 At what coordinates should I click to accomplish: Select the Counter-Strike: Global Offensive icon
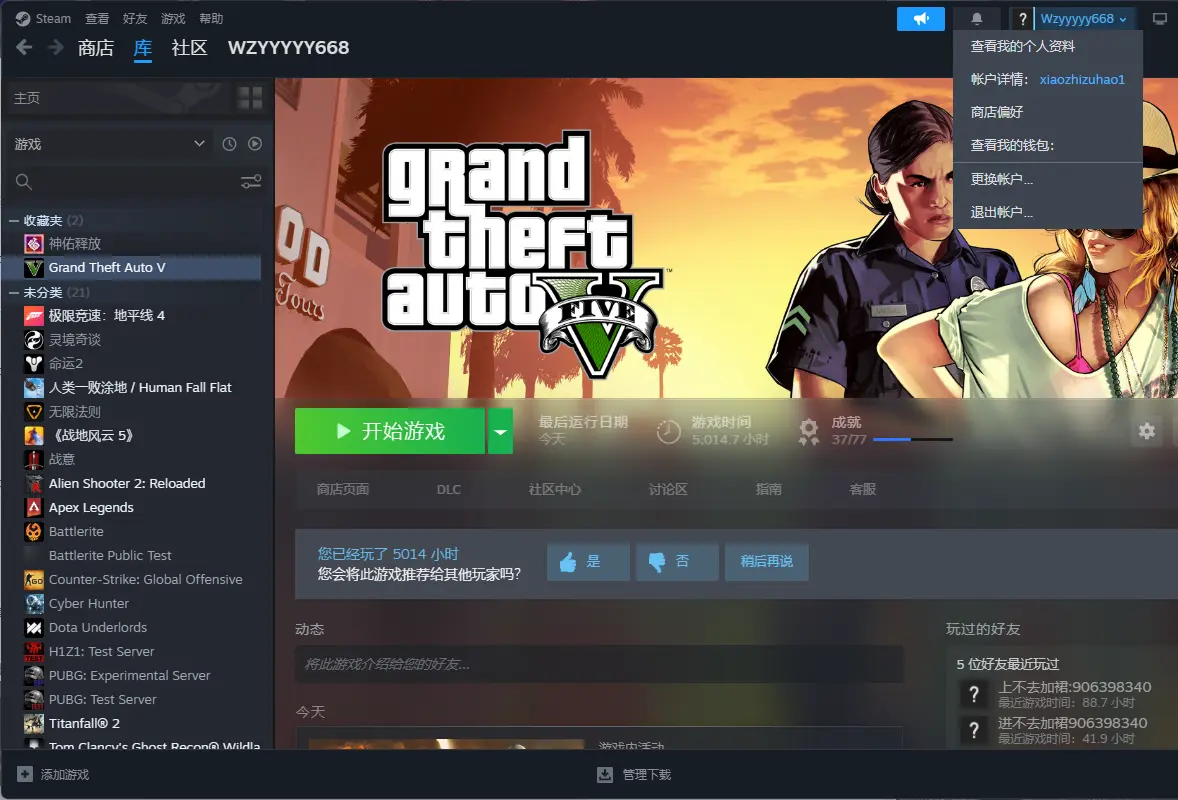pos(34,580)
